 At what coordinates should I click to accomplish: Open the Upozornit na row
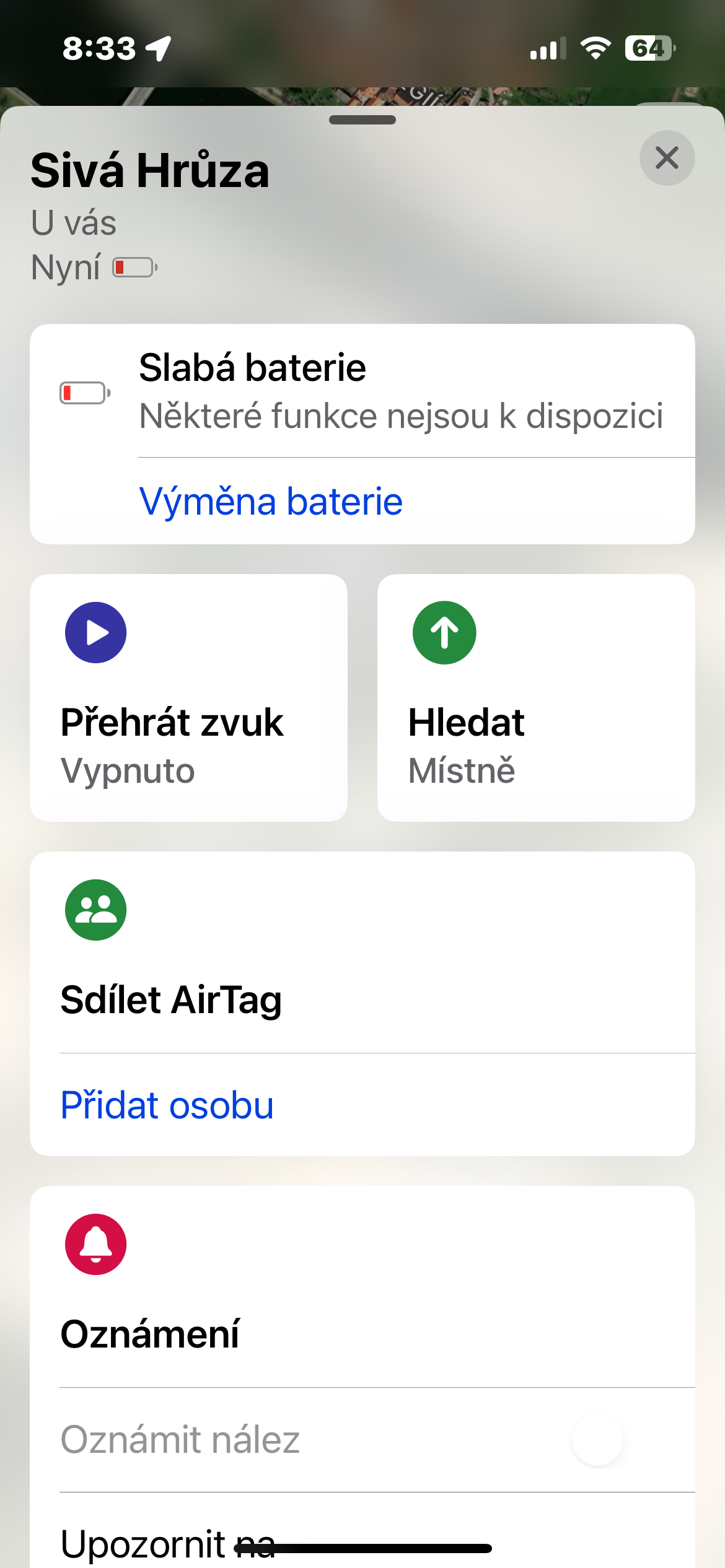click(x=167, y=1542)
